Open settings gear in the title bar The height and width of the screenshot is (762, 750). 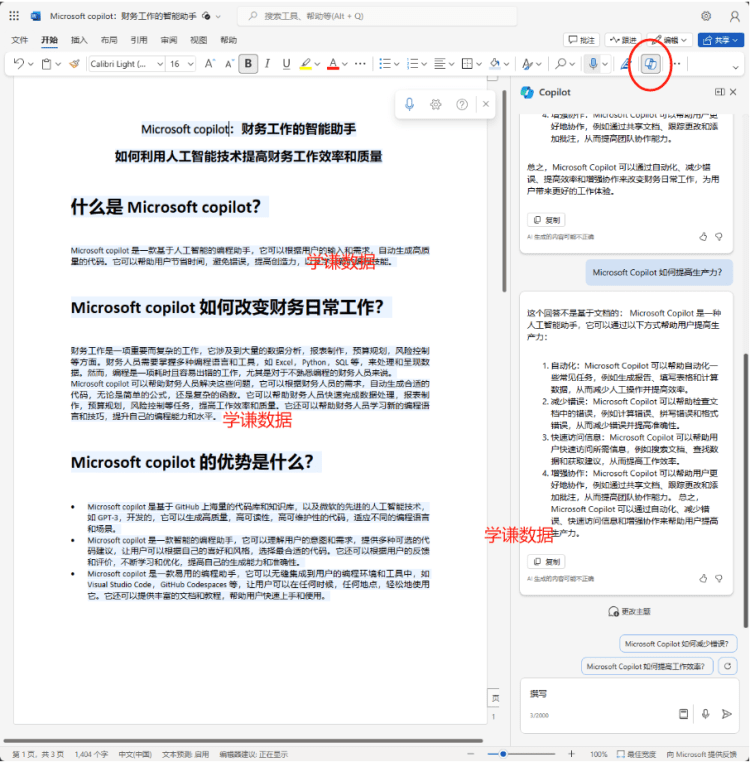(x=706, y=16)
